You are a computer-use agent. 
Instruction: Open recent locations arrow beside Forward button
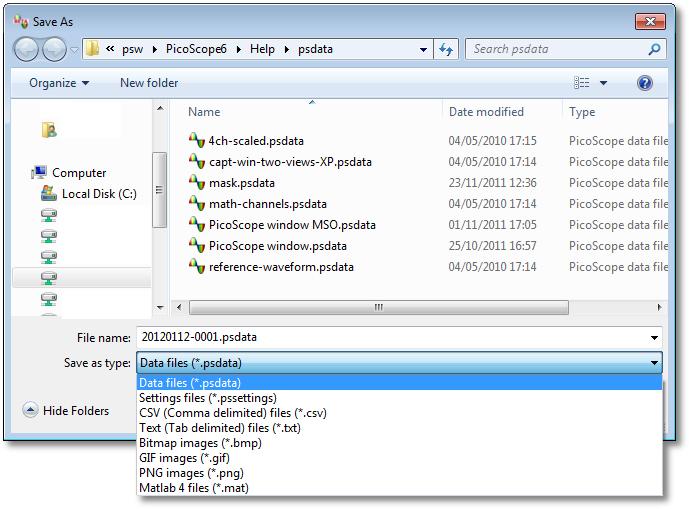(74, 50)
